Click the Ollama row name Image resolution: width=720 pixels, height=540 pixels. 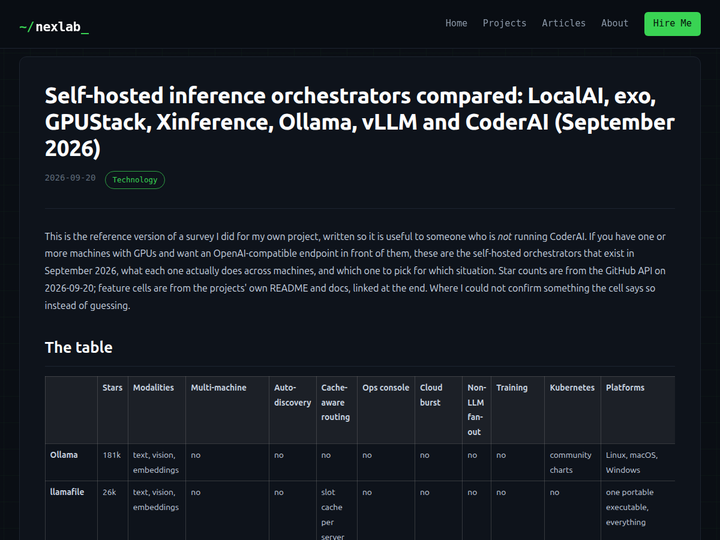pyautogui.click(x=64, y=455)
